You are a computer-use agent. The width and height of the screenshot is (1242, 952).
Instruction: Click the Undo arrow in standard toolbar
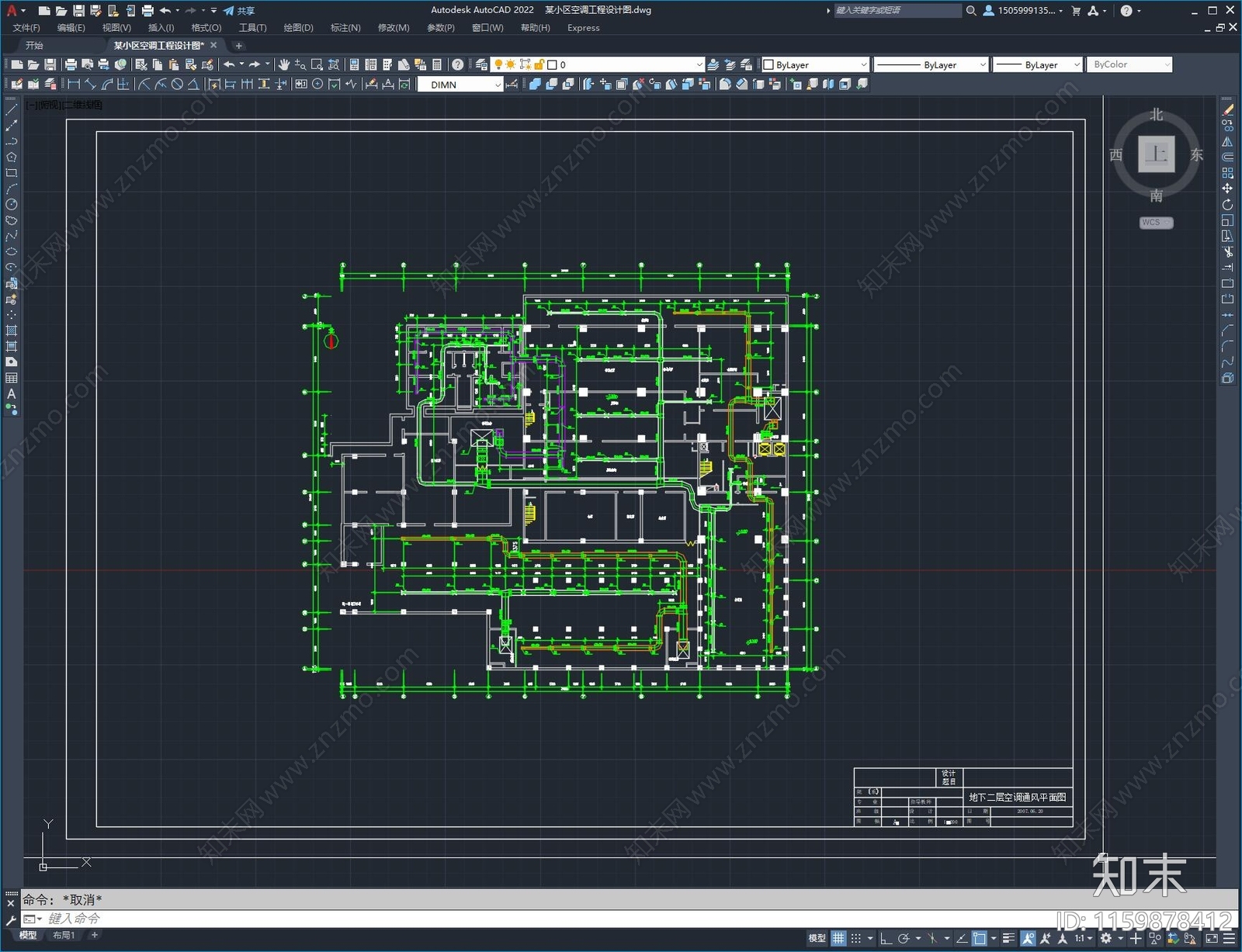click(229, 65)
